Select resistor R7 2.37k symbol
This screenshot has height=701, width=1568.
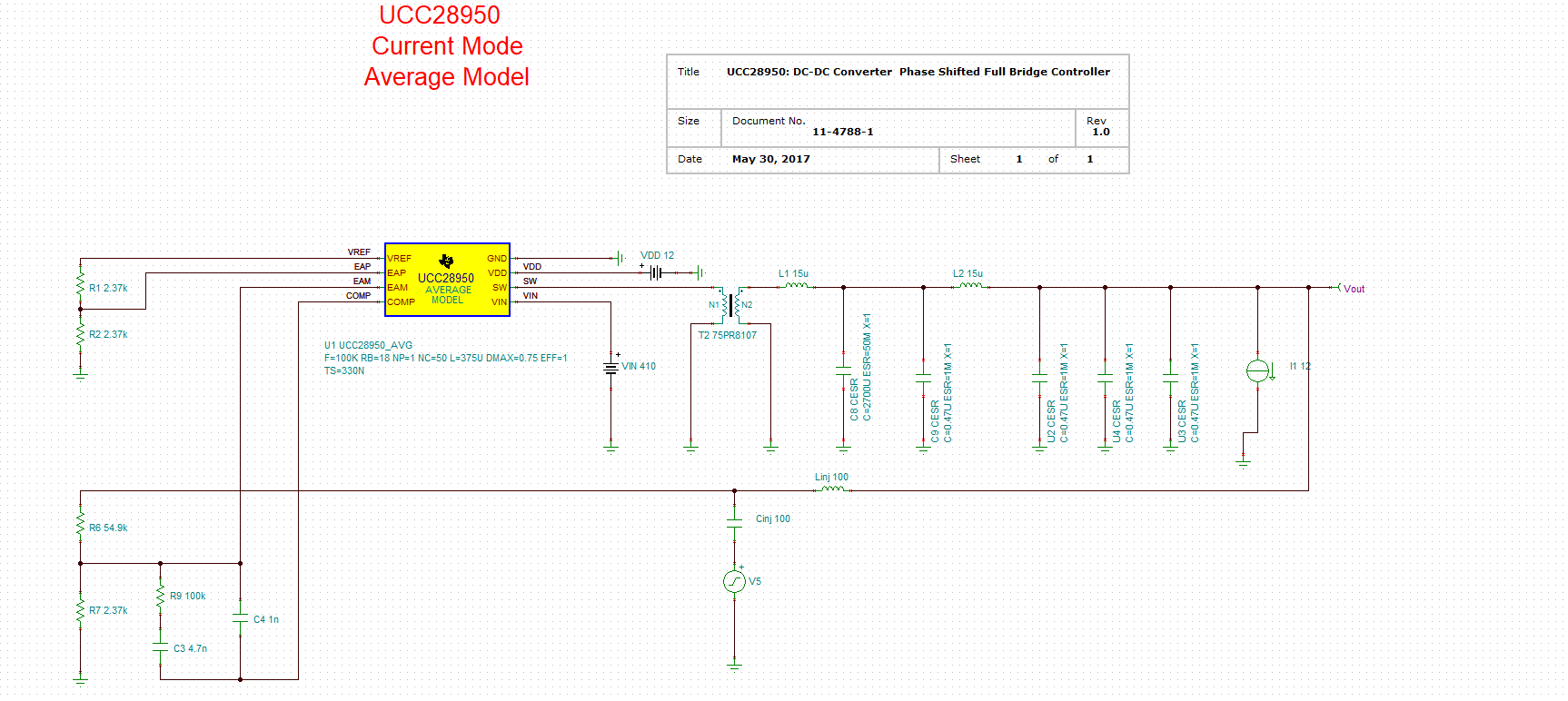(81, 609)
